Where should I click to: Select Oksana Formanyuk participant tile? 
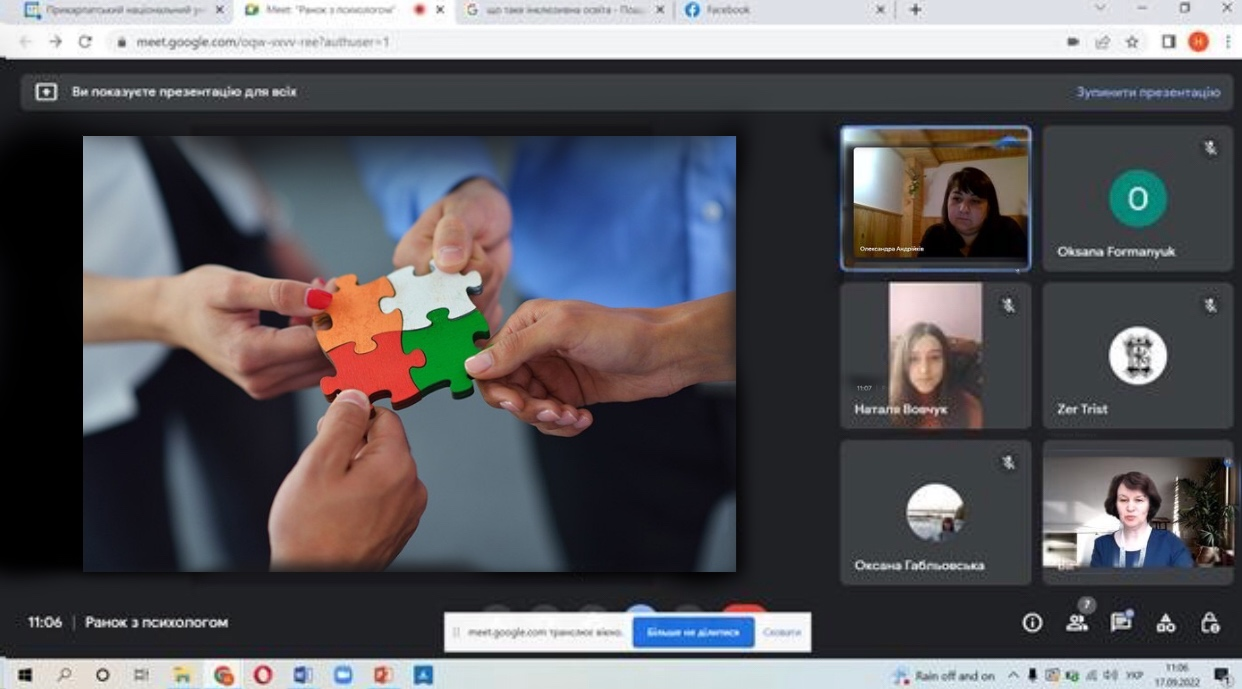click(x=1137, y=198)
